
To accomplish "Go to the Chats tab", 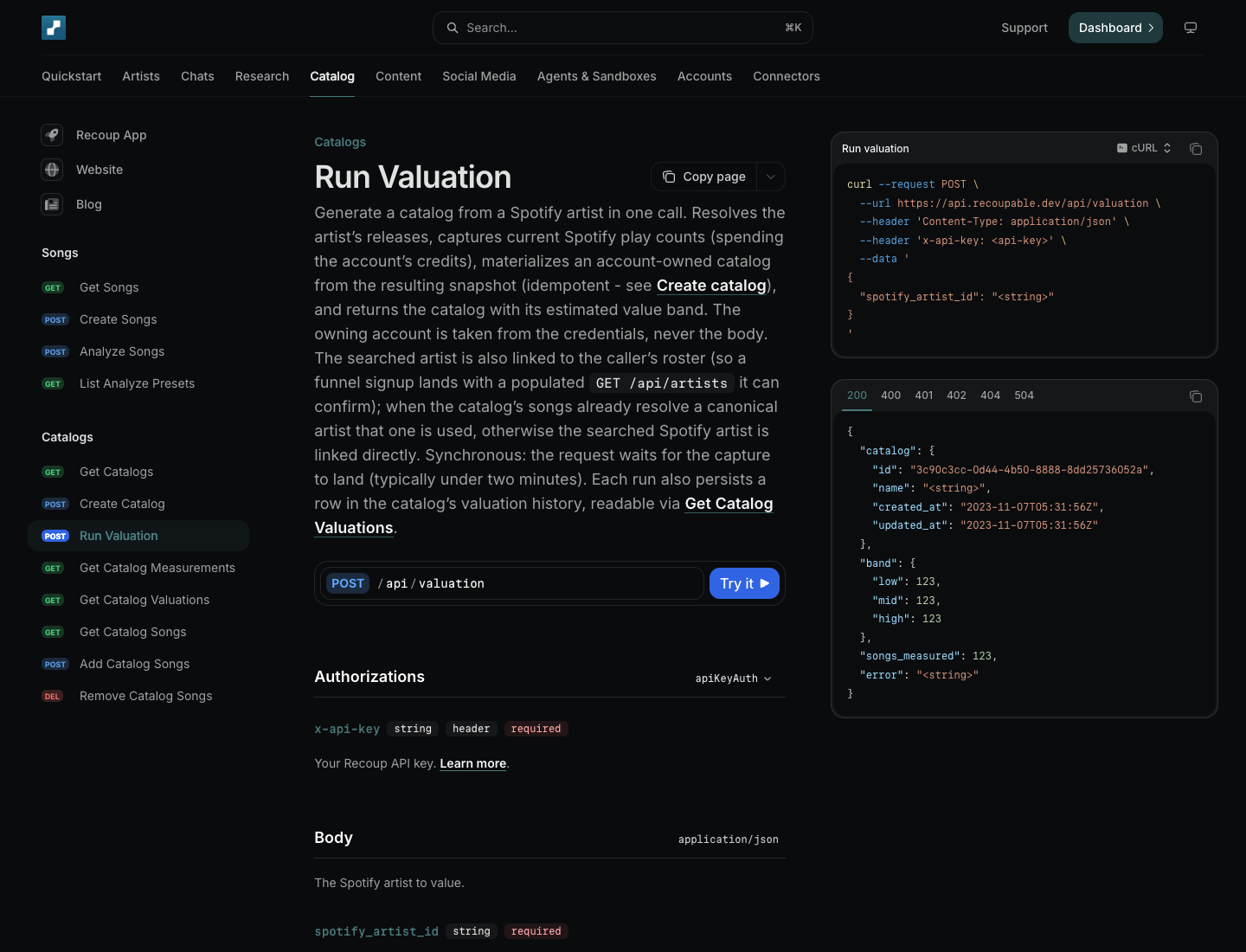I will (x=197, y=76).
